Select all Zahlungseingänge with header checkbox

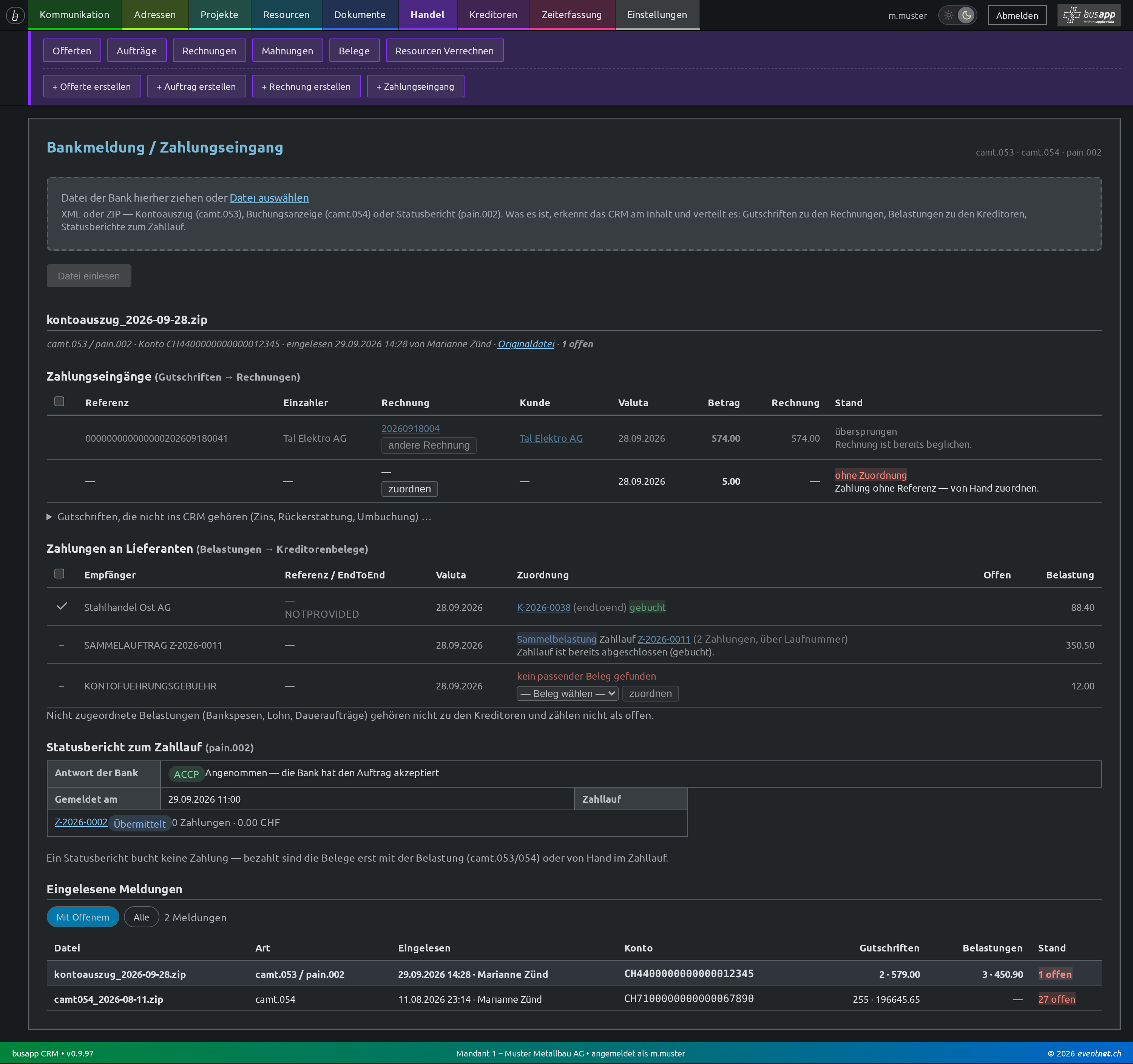[59, 402]
